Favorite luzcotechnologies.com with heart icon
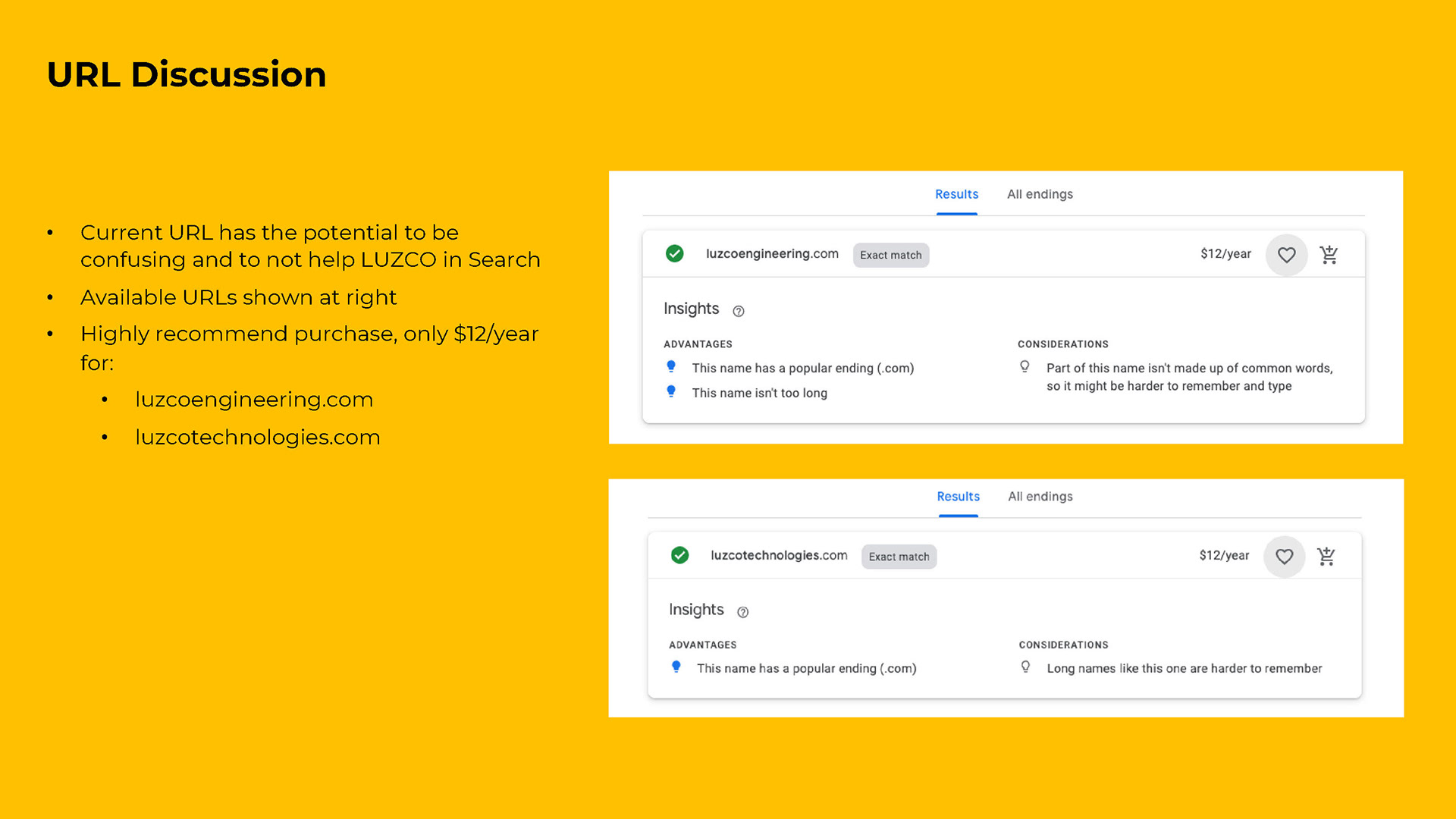 click(1284, 557)
